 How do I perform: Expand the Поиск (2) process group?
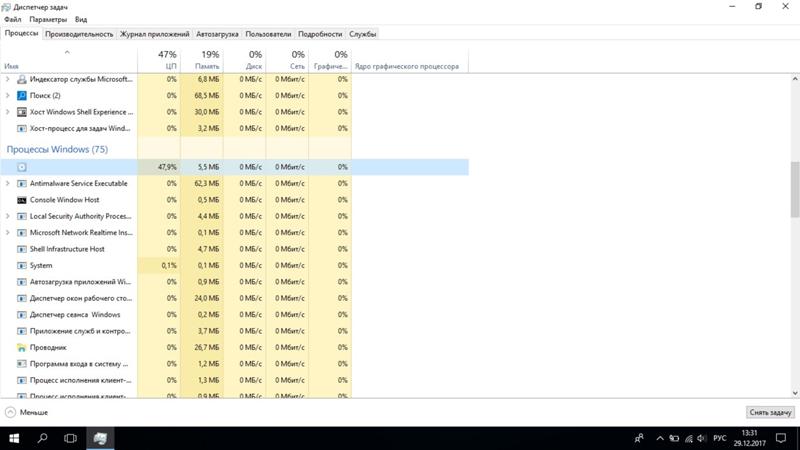[8, 95]
